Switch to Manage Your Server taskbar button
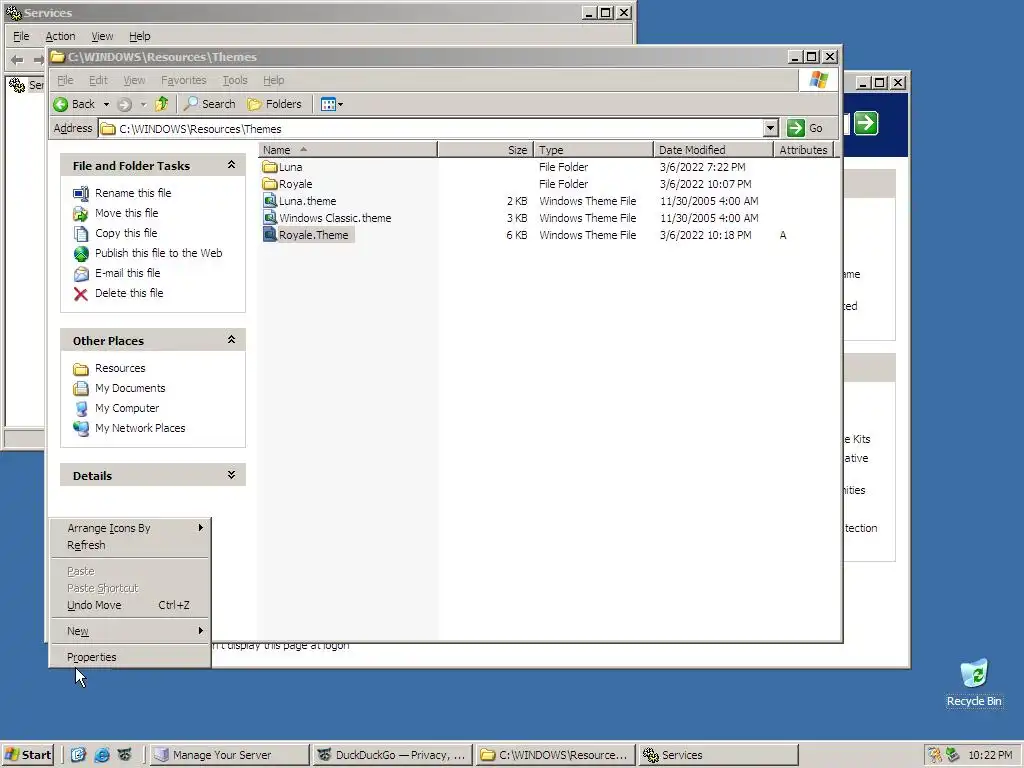1024x768 pixels. coord(228,755)
